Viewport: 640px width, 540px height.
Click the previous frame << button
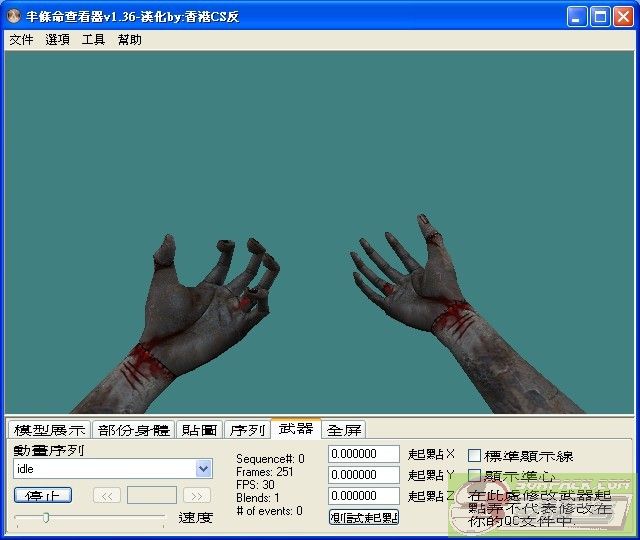[x=107, y=495]
